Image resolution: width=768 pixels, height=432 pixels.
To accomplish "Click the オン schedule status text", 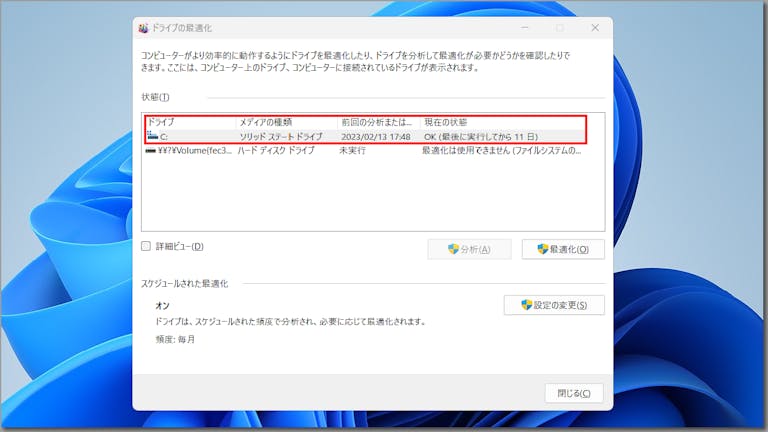I will [162, 306].
